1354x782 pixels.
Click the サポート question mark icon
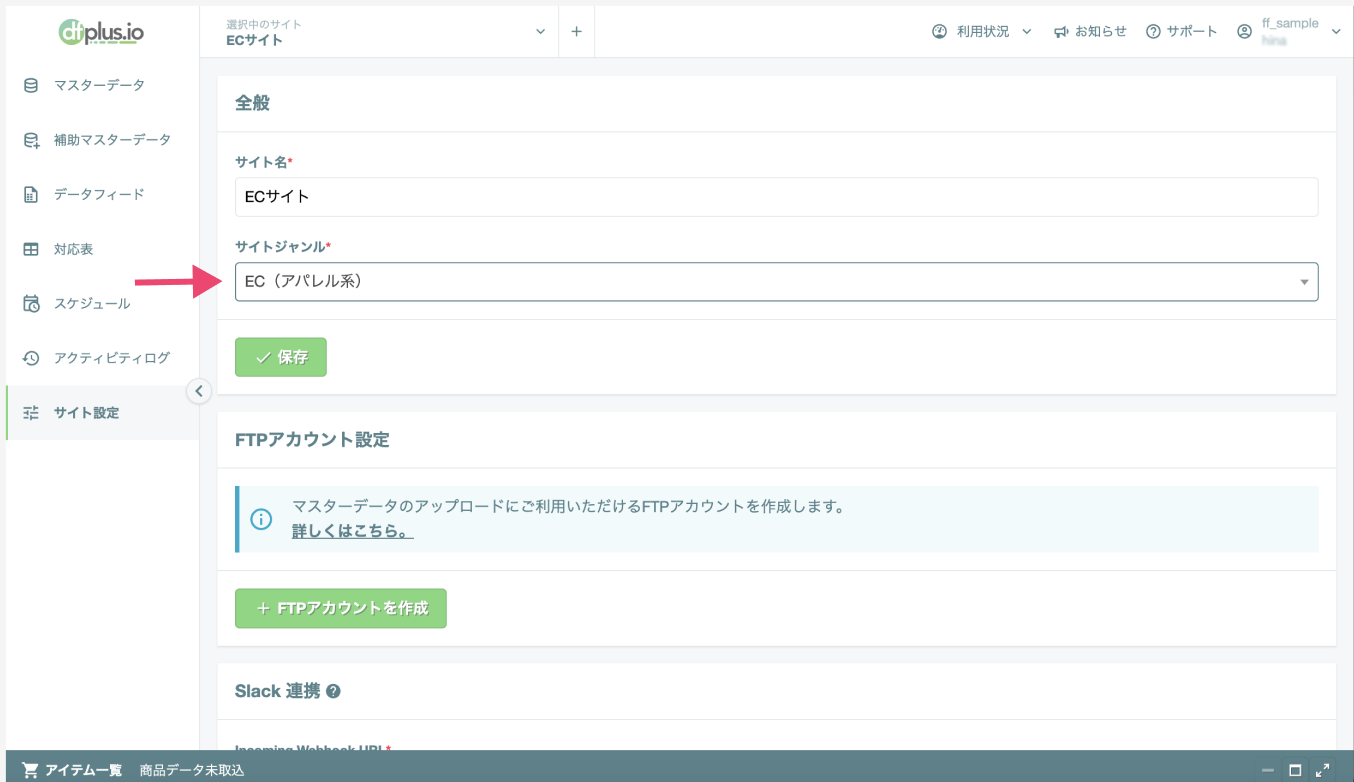pyautogui.click(x=1153, y=32)
